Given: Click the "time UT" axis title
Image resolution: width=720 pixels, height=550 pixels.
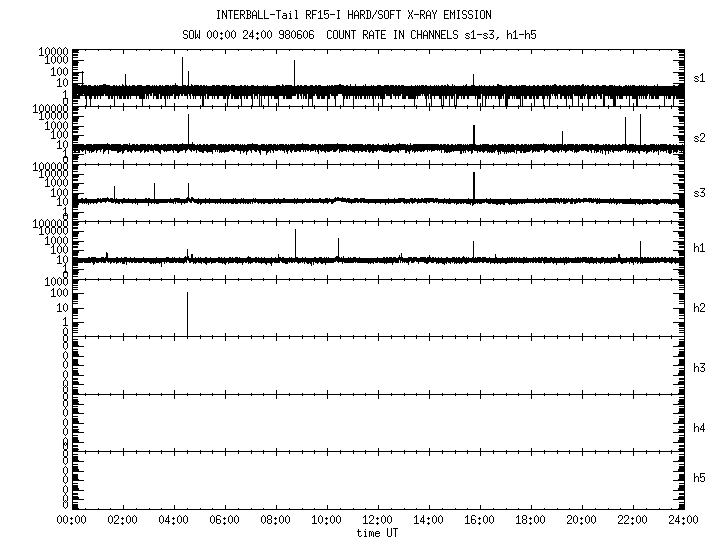Looking at the screenshot, I should [x=378, y=532].
